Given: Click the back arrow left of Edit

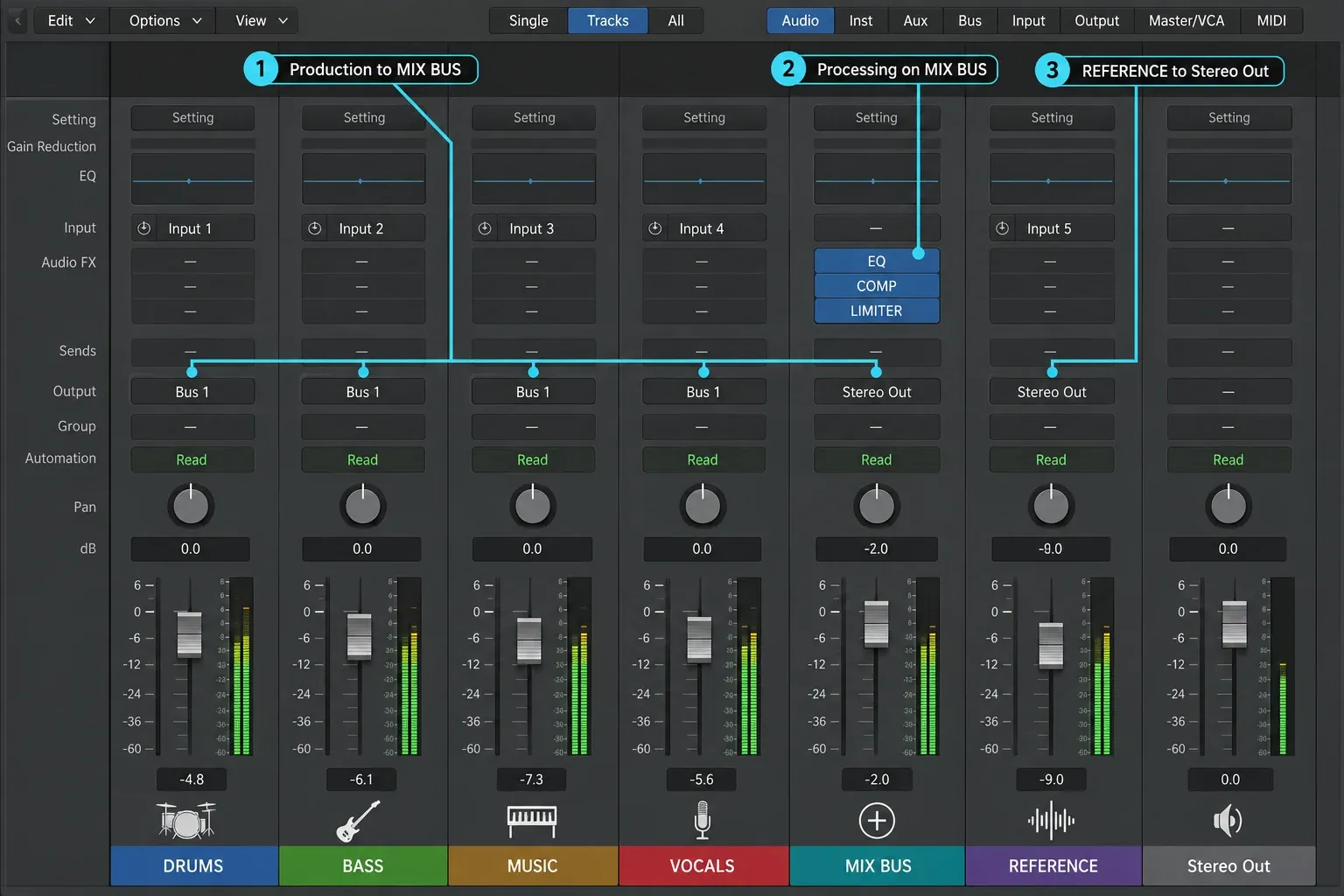Looking at the screenshot, I should coord(17,20).
